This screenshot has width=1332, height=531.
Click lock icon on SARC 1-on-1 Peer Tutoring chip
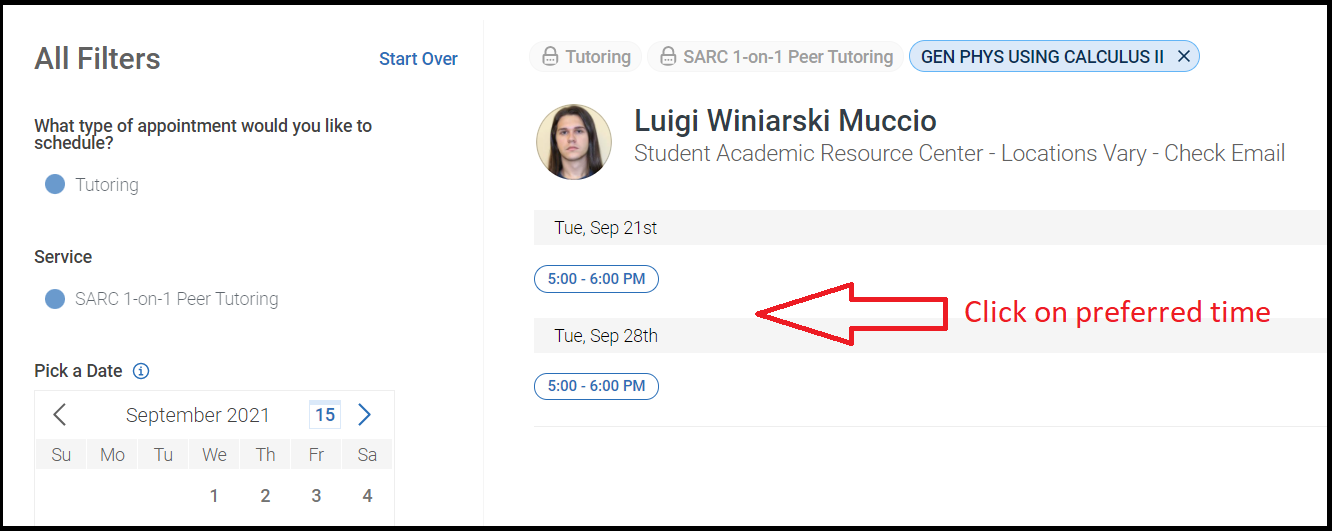coord(667,57)
